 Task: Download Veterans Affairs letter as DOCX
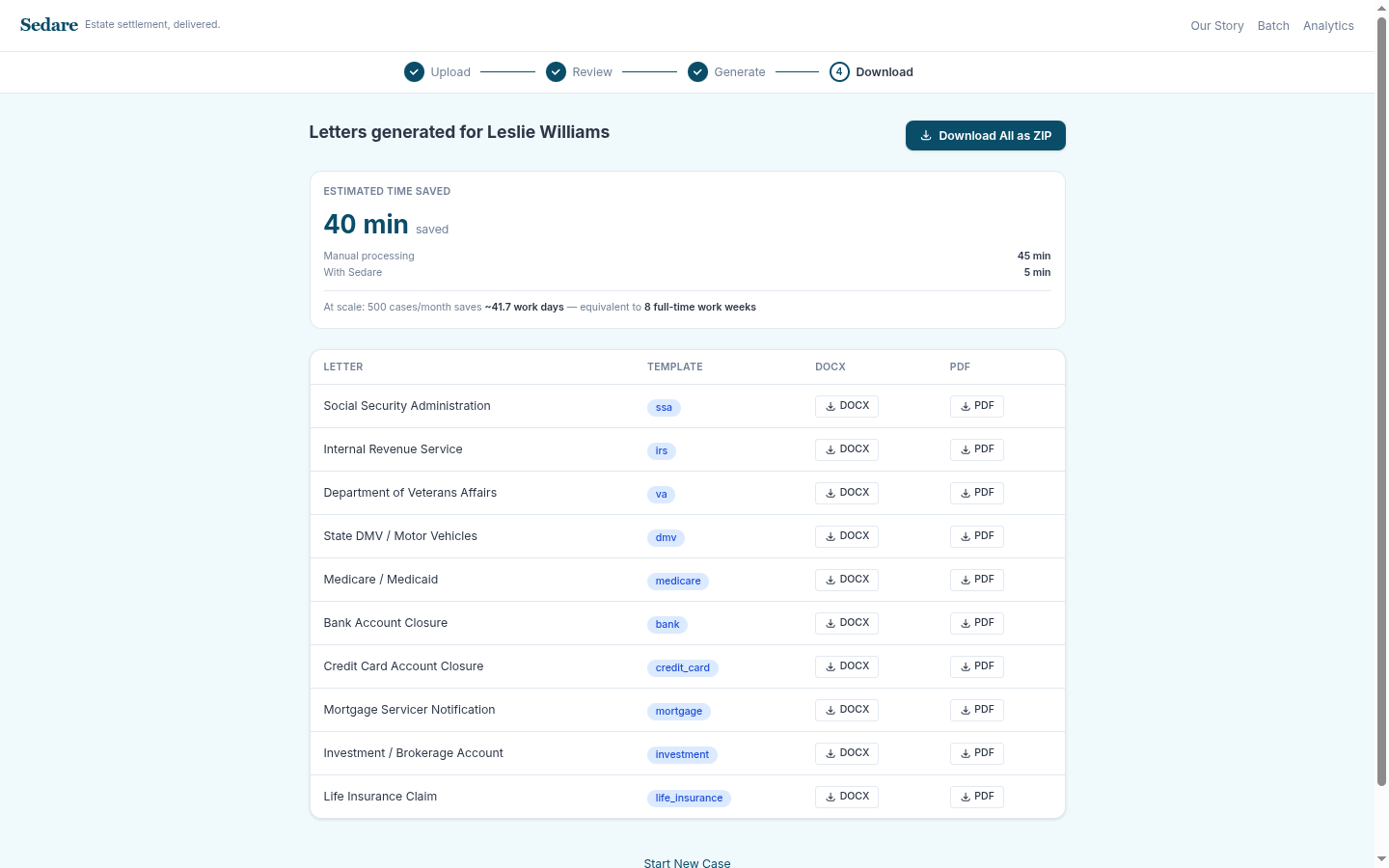point(846,493)
